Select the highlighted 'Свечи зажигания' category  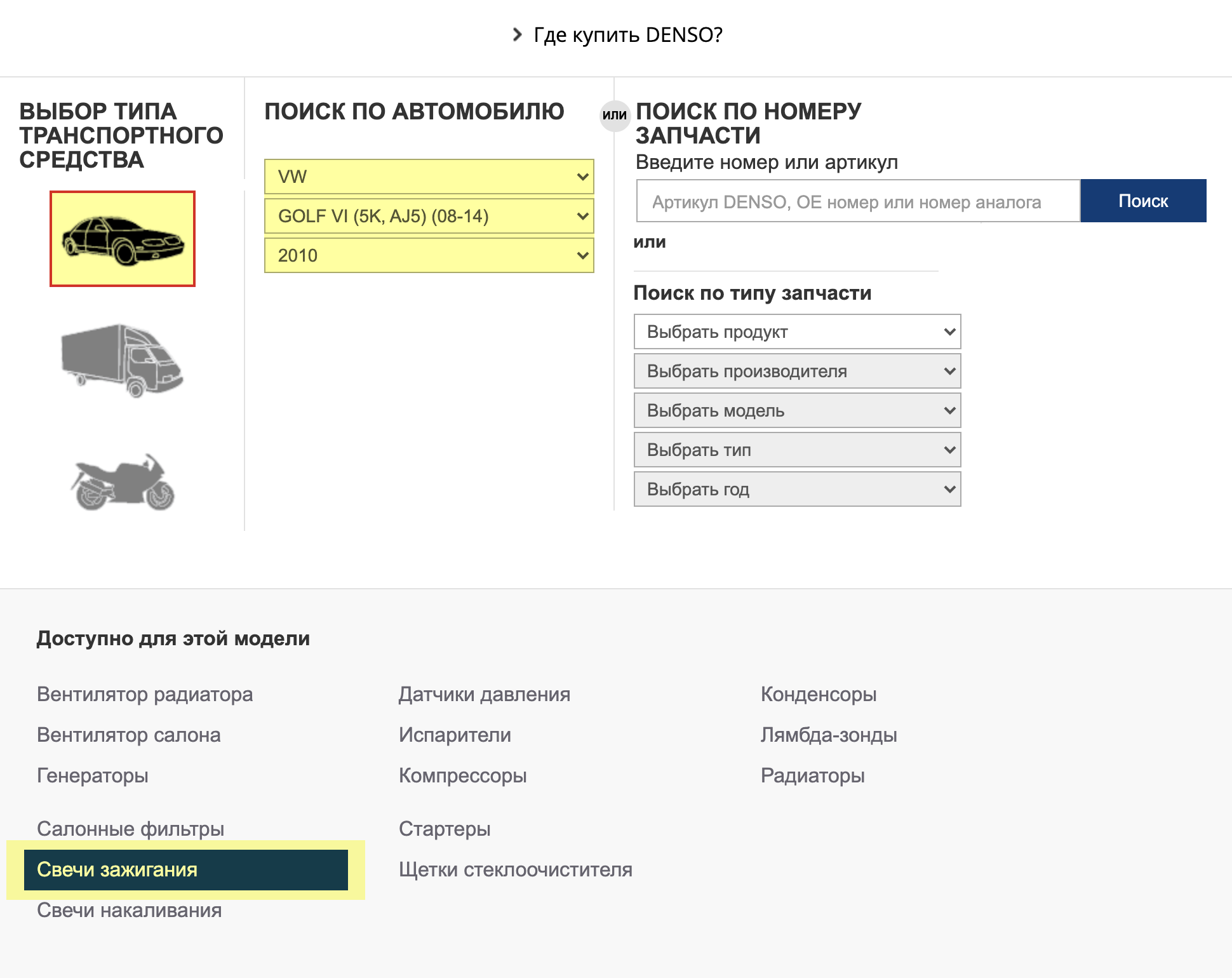[186, 869]
